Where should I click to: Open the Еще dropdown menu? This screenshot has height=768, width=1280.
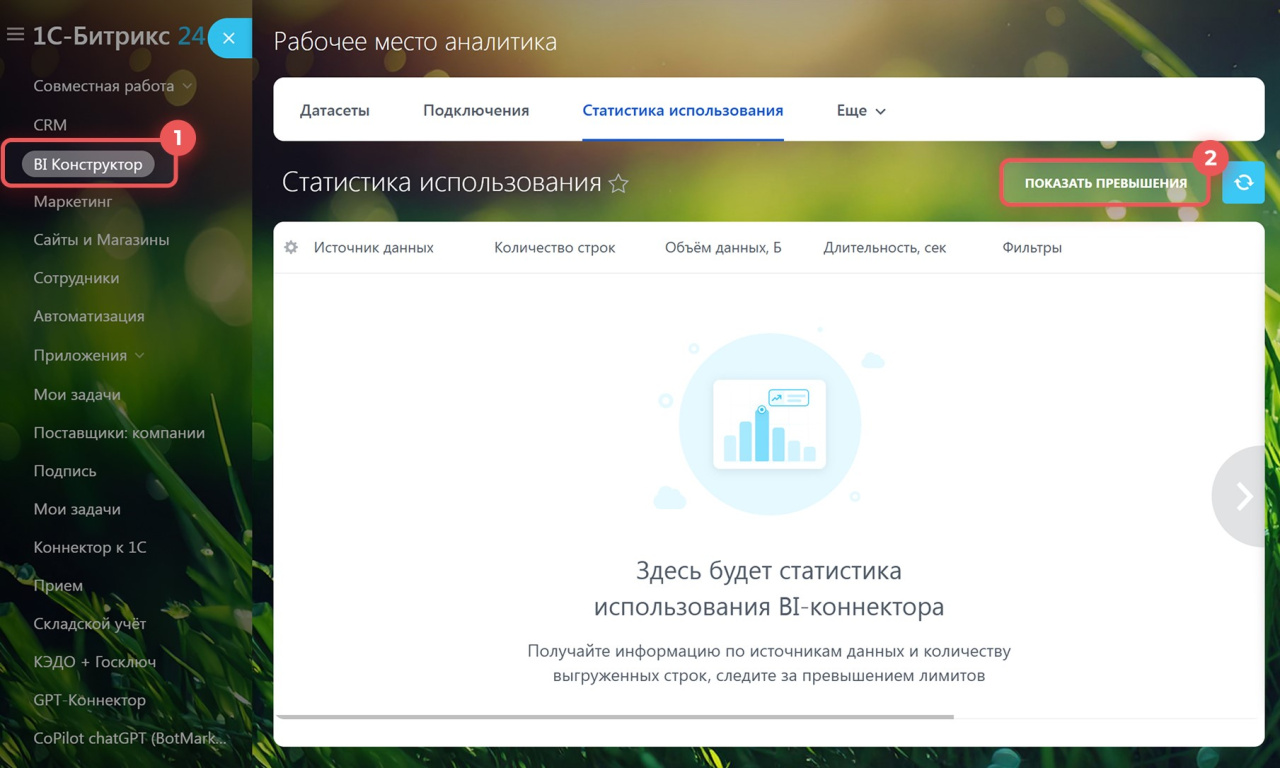862,111
